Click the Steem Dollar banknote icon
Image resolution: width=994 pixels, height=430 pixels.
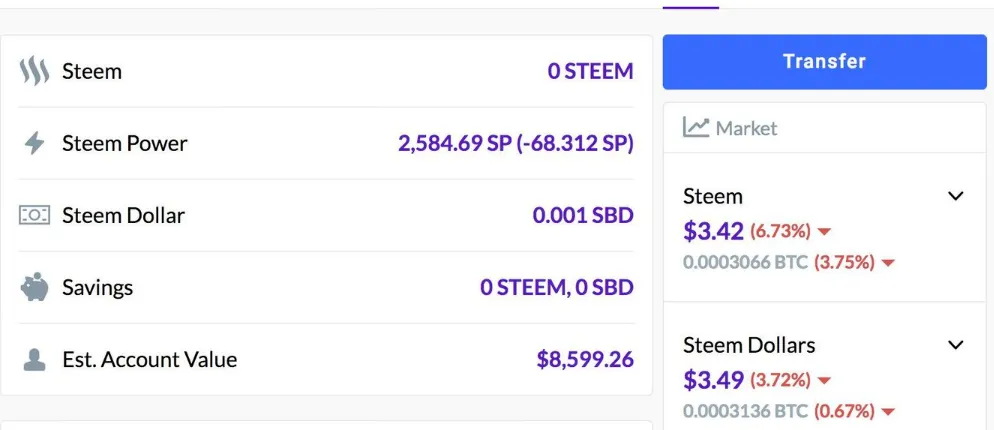[34, 216]
